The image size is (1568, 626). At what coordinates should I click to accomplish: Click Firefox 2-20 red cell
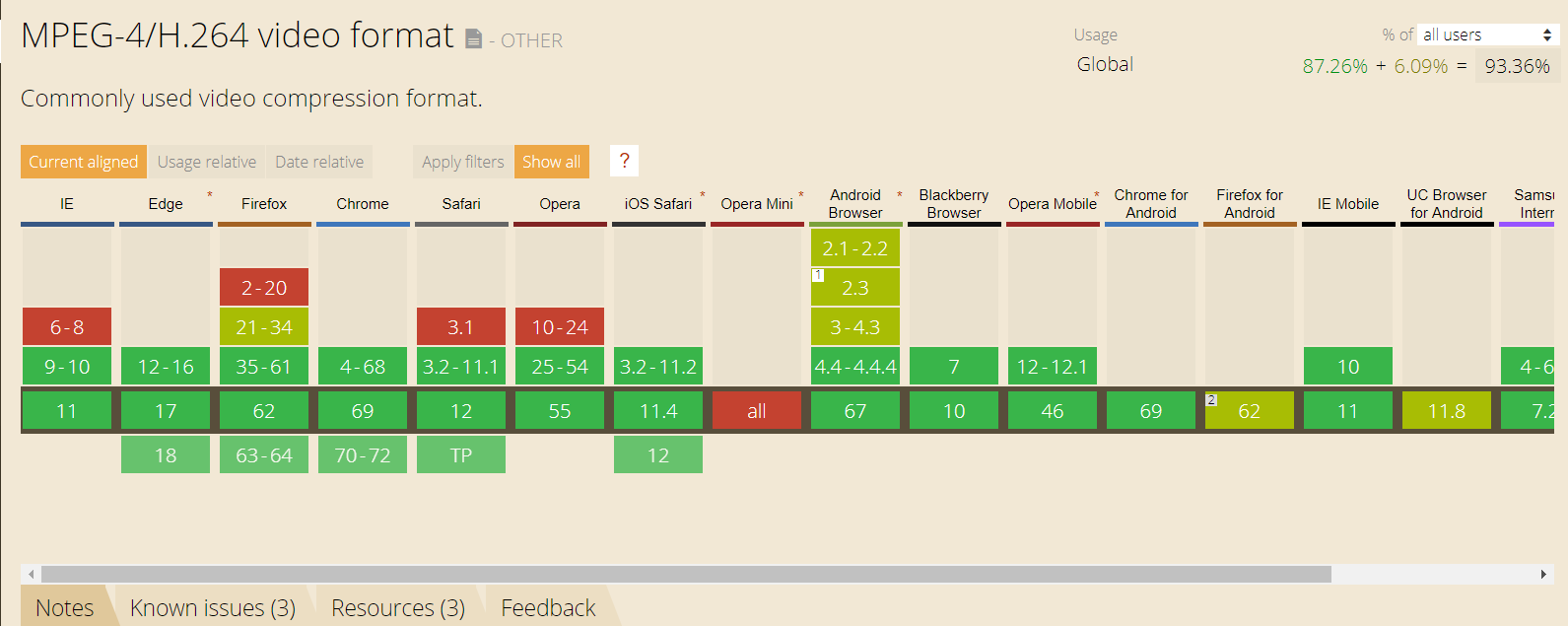coord(264,287)
